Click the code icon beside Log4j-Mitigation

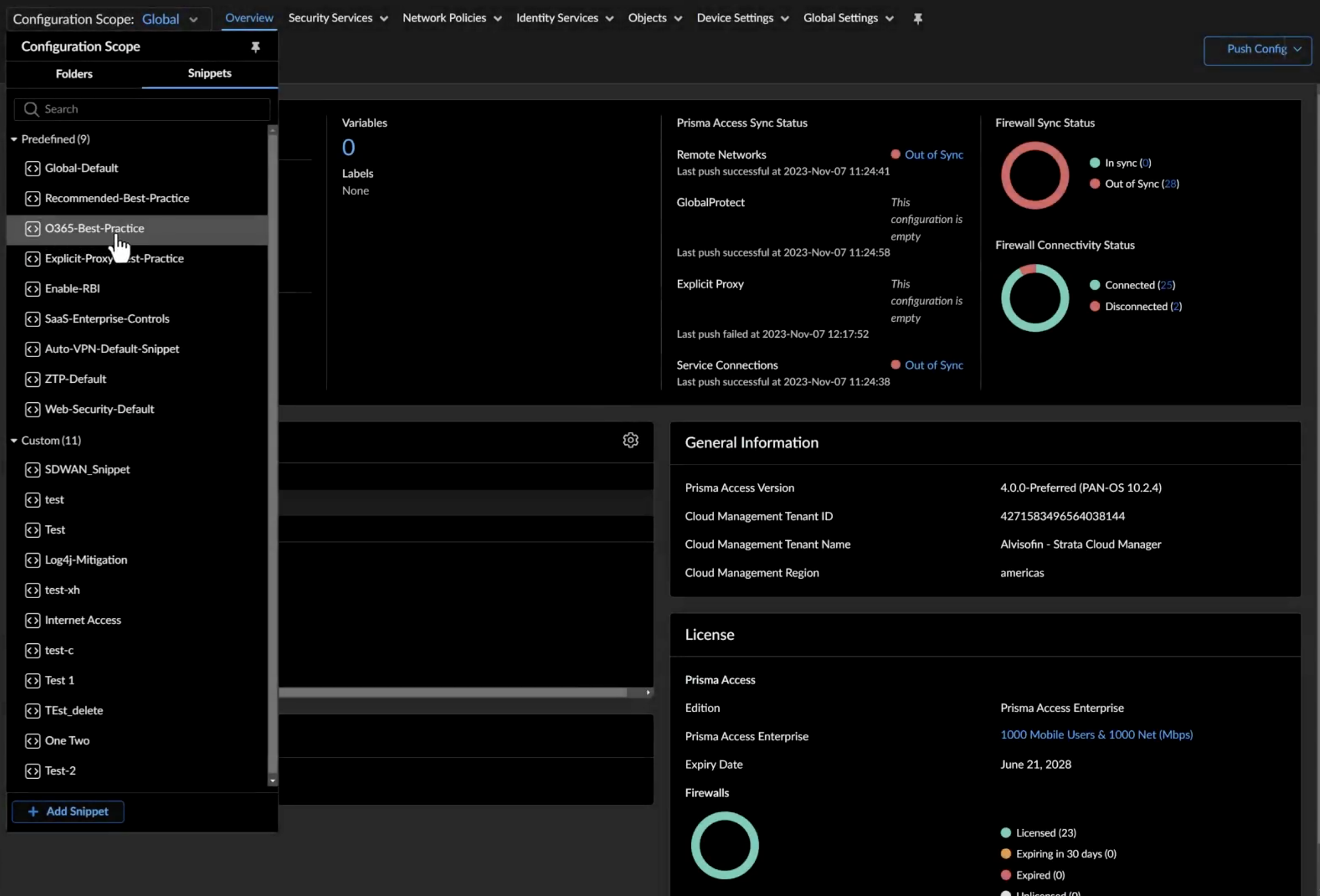(x=32, y=560)
